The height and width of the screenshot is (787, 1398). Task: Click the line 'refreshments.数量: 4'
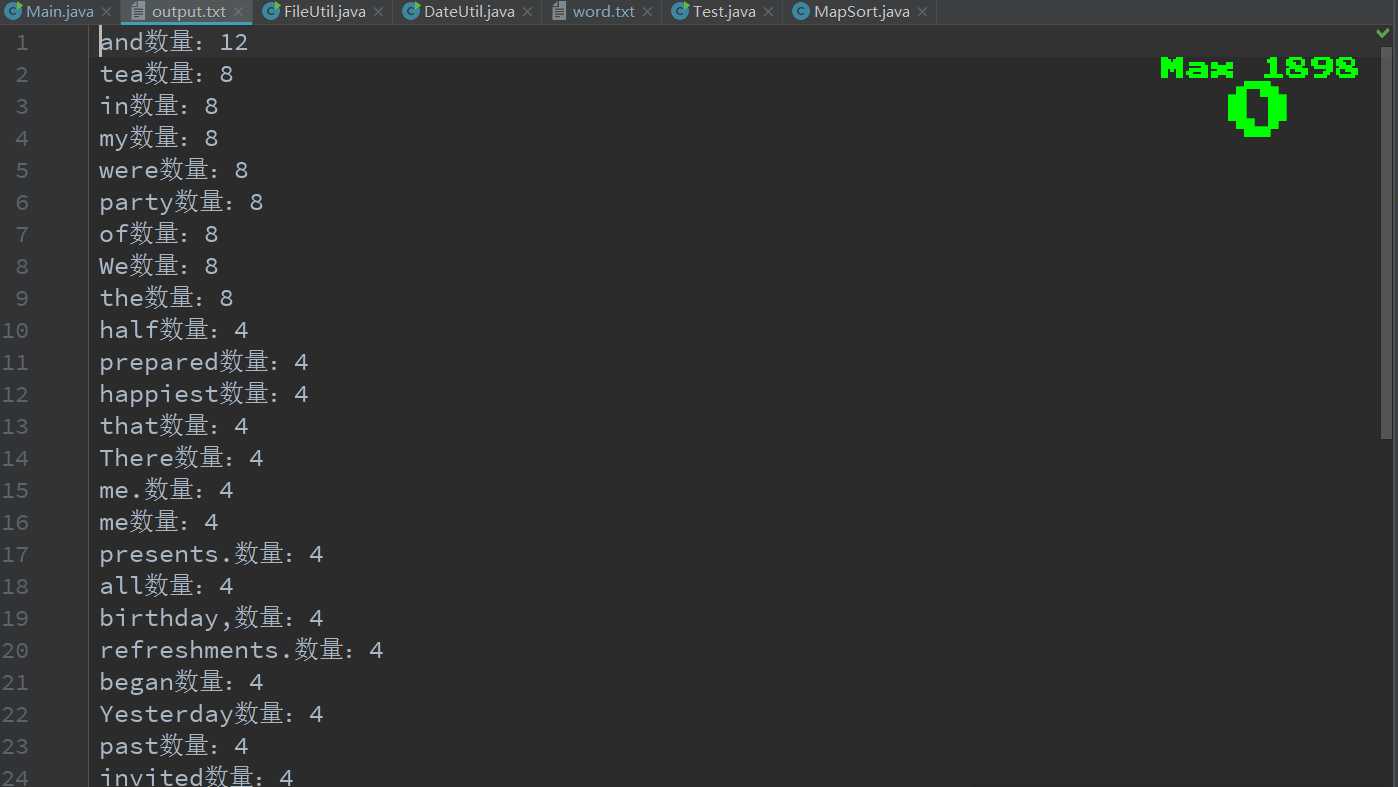click(x=241, y=650)
